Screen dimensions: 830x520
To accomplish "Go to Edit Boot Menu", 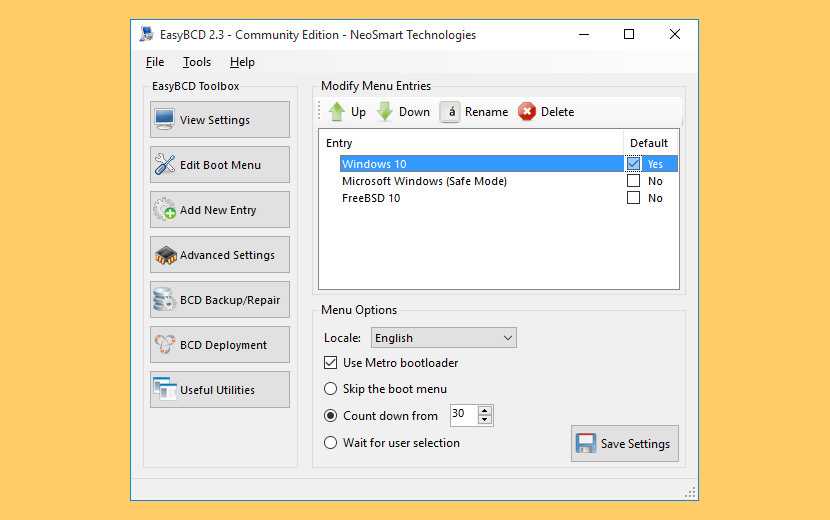I will point(220,165).
